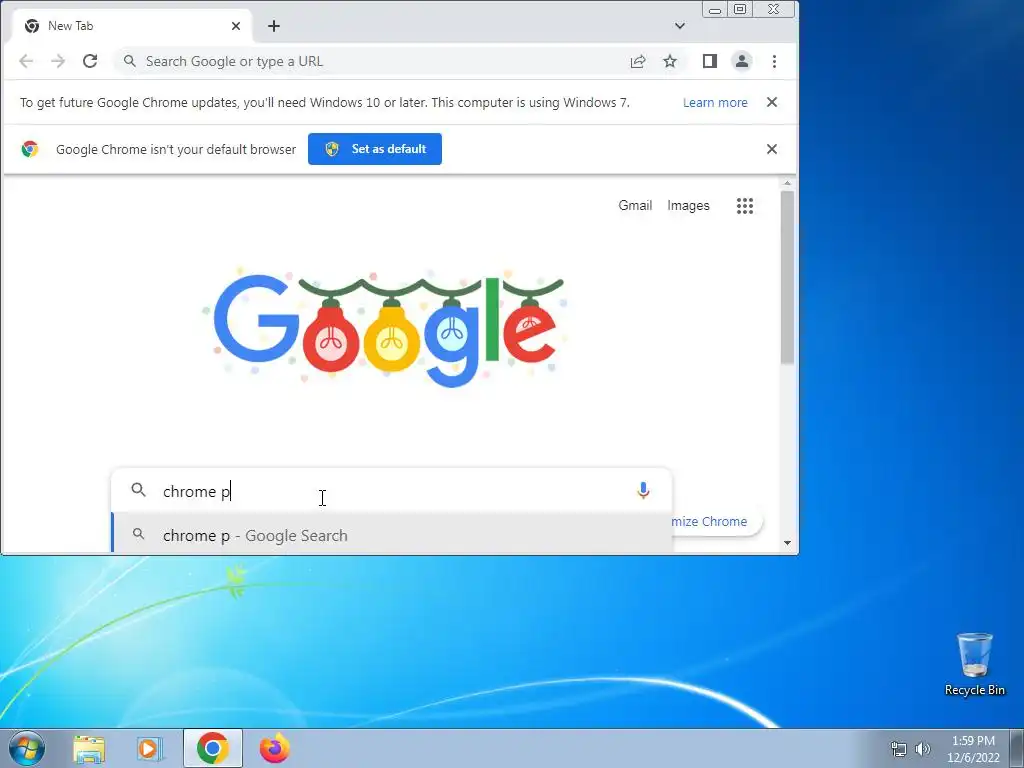
Task: Open Chrome's three-dot menu
Action: pos(775,61)
